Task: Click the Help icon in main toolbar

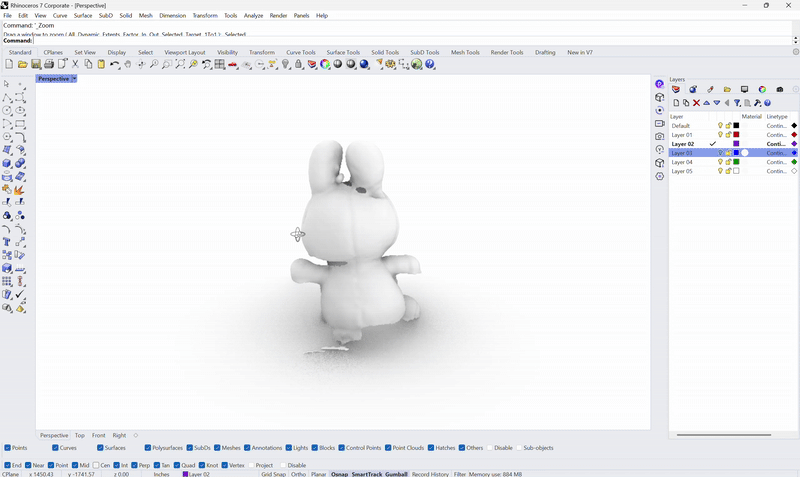Action: click(430, 64)
